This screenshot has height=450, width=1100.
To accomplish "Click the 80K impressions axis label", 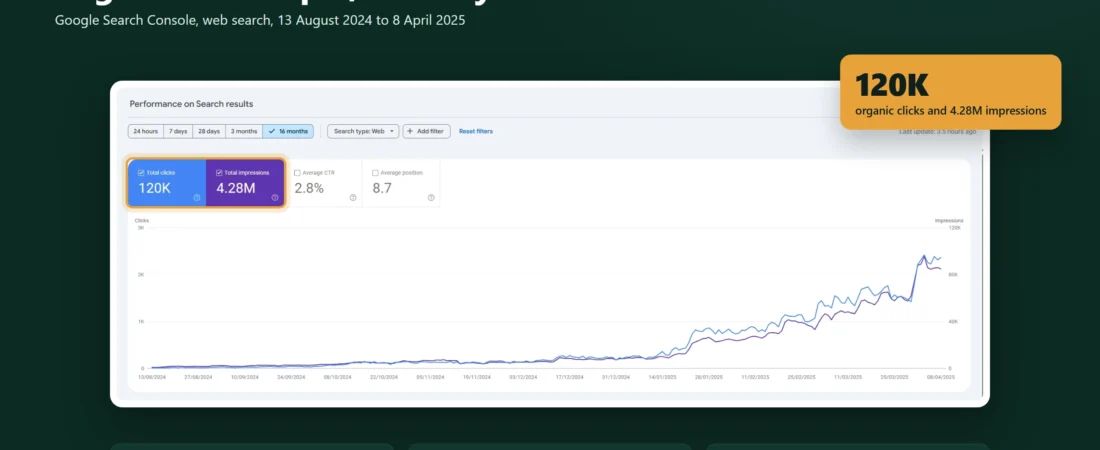I will pos(952,274).
